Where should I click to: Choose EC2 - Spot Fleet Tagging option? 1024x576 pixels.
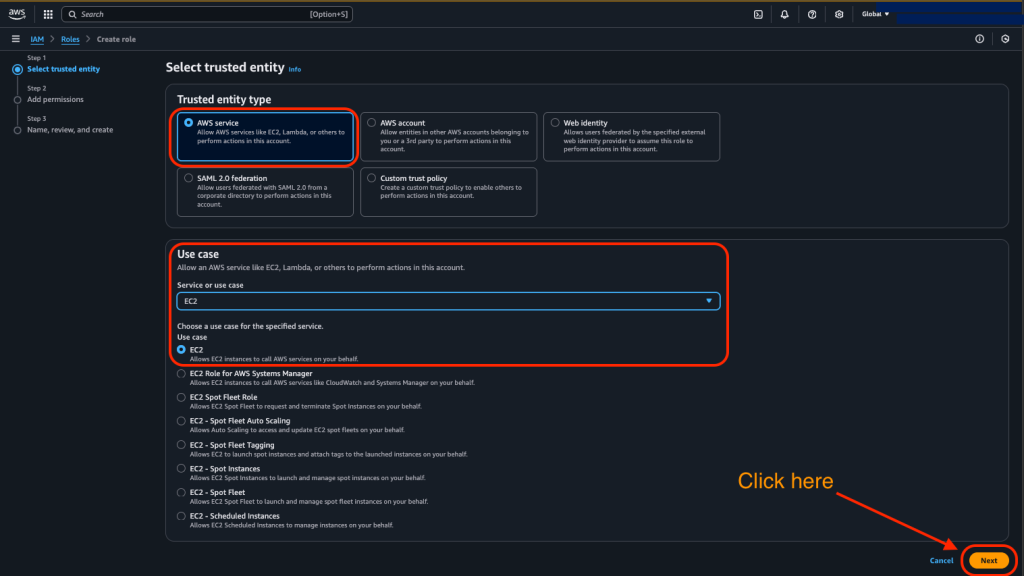click(182, 445)
